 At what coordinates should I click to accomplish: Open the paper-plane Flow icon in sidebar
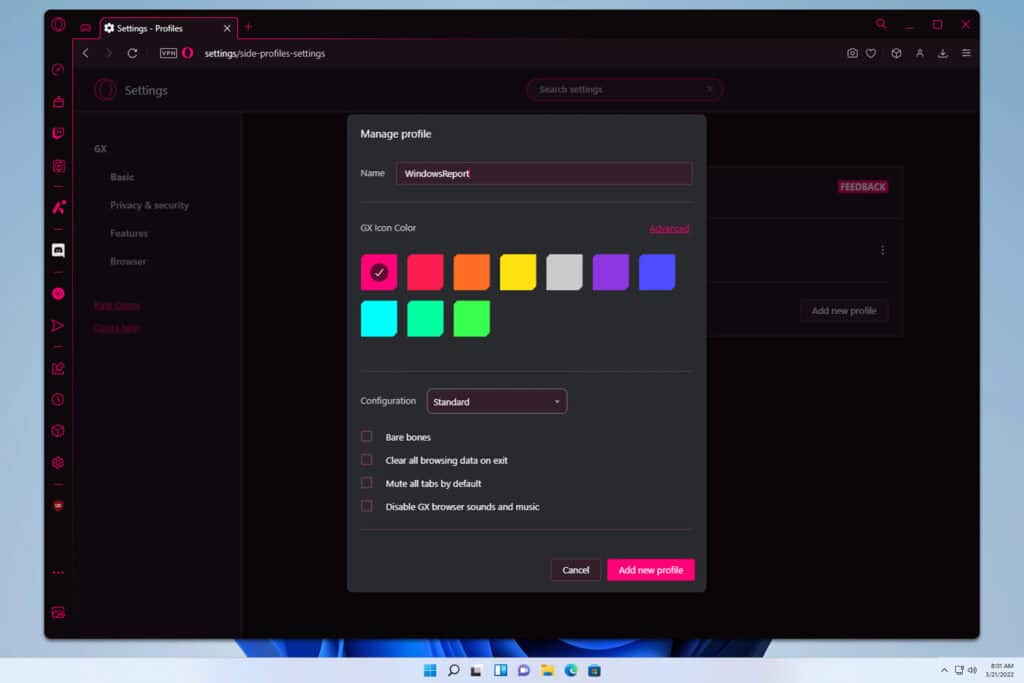coord(58,326)
